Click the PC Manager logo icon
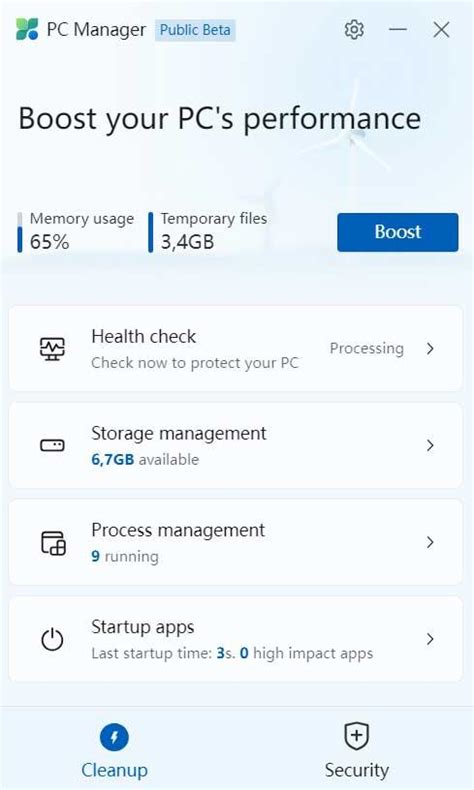 tap(27, 29)
